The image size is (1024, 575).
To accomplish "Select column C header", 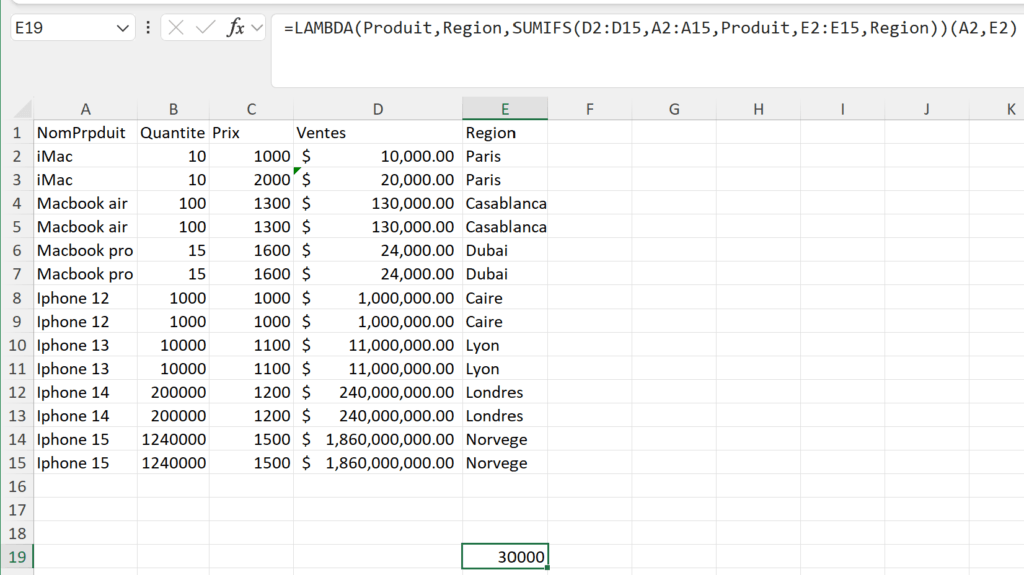I will point(251,109).
